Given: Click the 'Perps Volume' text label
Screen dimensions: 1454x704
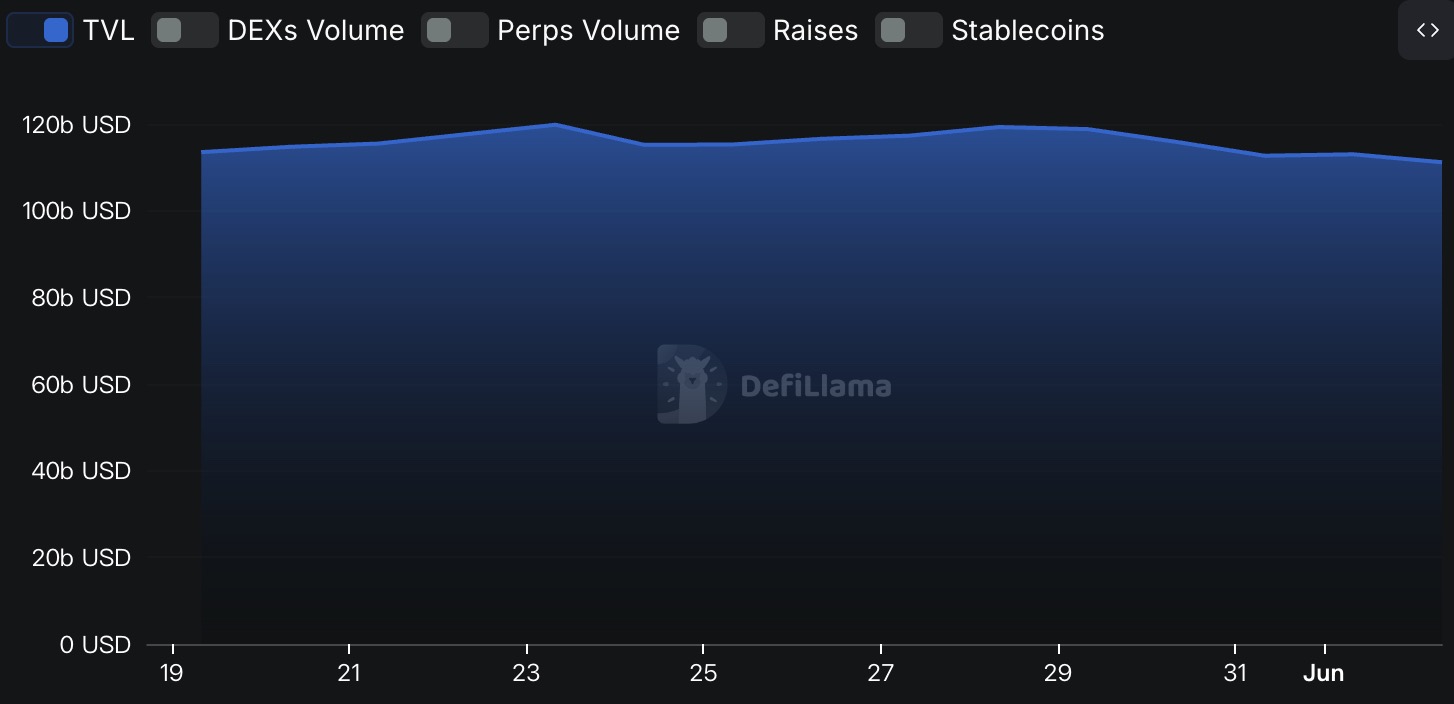Looking at the screenshot, I should click(588, 31).
